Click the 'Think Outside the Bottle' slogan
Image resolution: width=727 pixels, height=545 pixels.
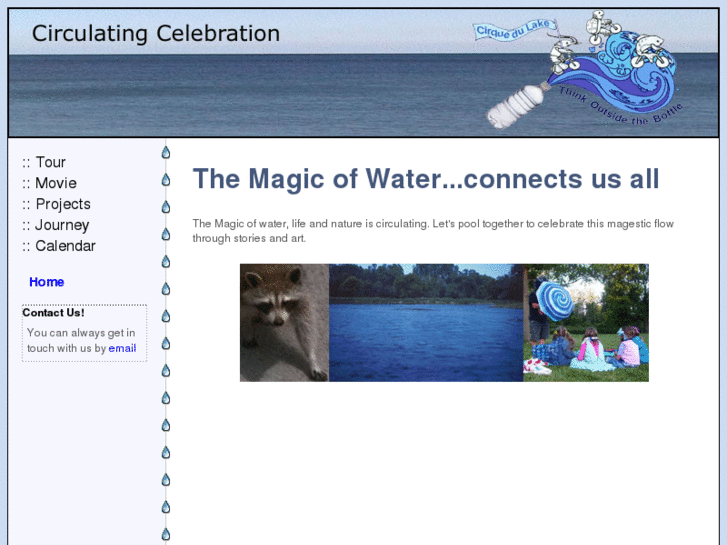(x=620, y=107)
